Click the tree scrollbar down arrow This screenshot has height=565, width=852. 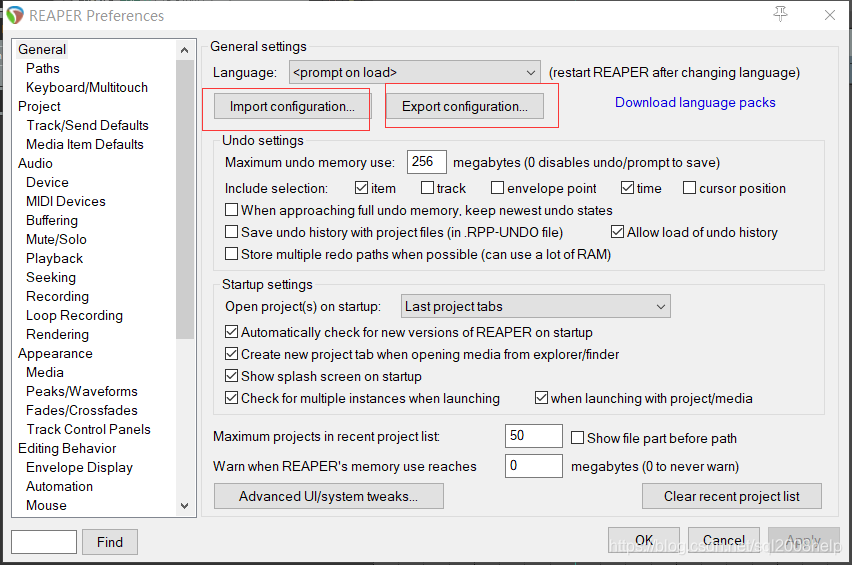click(x=185, y=506)
